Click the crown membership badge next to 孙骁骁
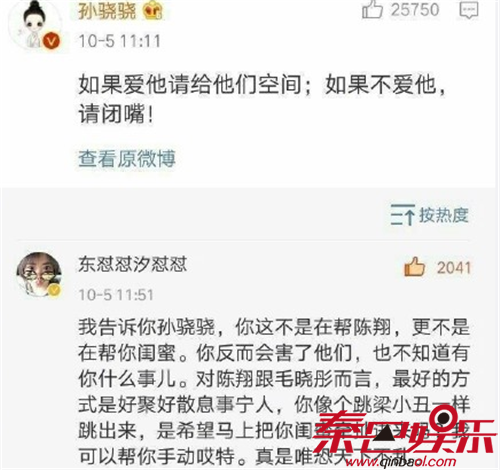500x470 pixels. [x=153, y=10]
